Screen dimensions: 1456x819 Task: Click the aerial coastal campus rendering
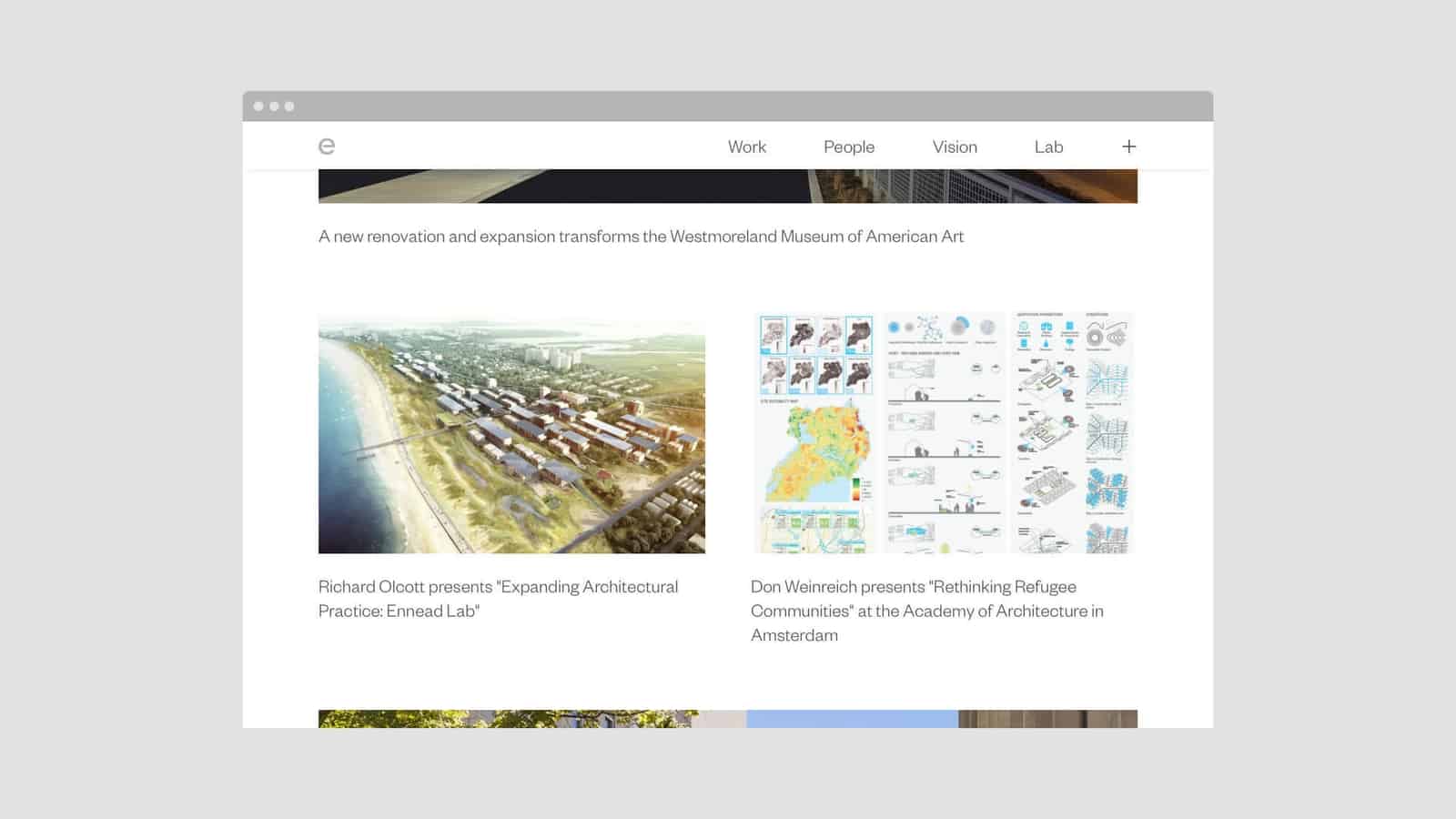pyautogui.click(x=511, y=433)
